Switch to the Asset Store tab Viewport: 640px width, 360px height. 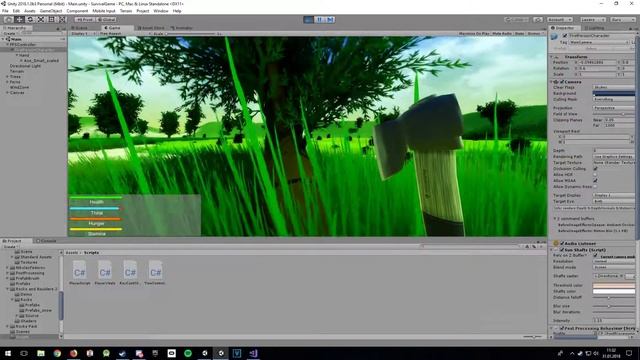point(151,28)
